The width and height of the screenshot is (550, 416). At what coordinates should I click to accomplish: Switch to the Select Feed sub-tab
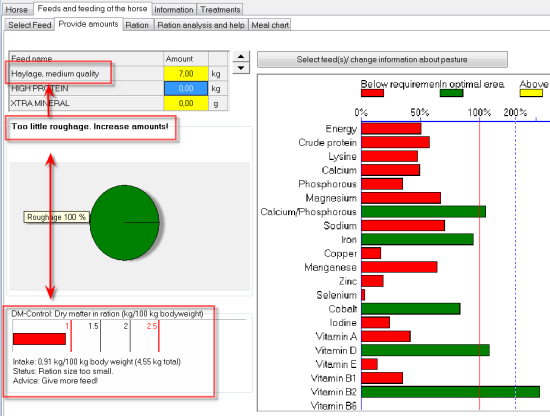point(30,25)
